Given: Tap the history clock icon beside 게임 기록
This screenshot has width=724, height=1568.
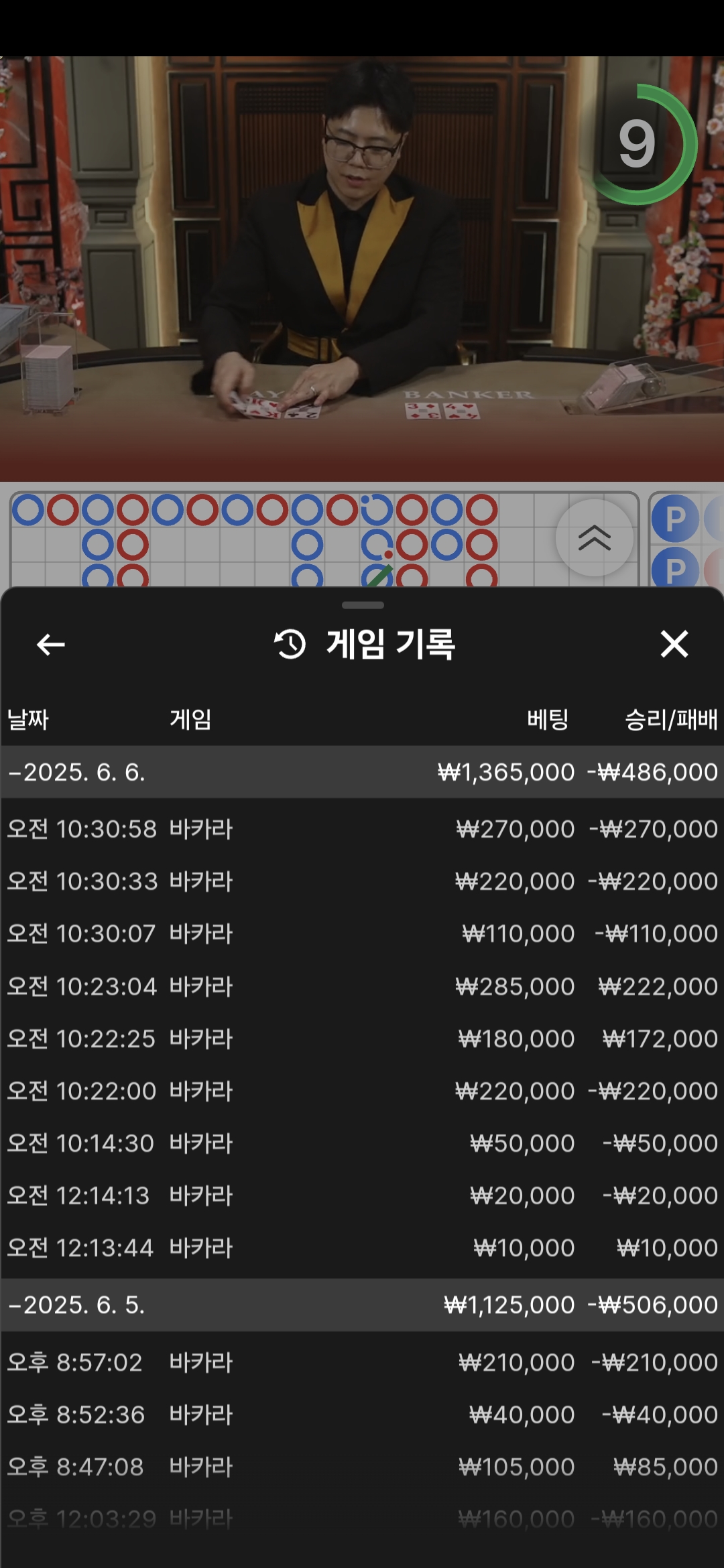Looking at the screenshot, I should tap(290, 645).
